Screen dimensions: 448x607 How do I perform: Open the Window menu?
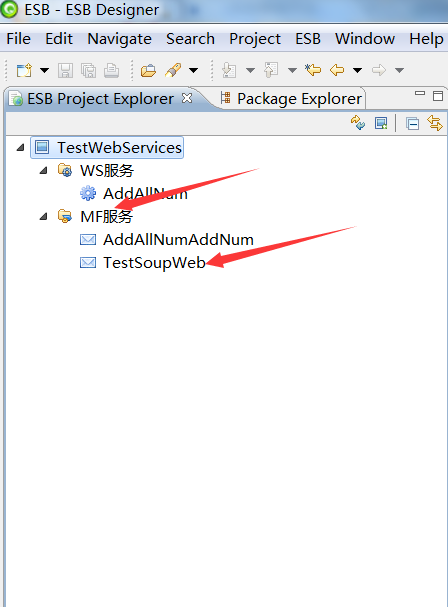tap(365, 39)
